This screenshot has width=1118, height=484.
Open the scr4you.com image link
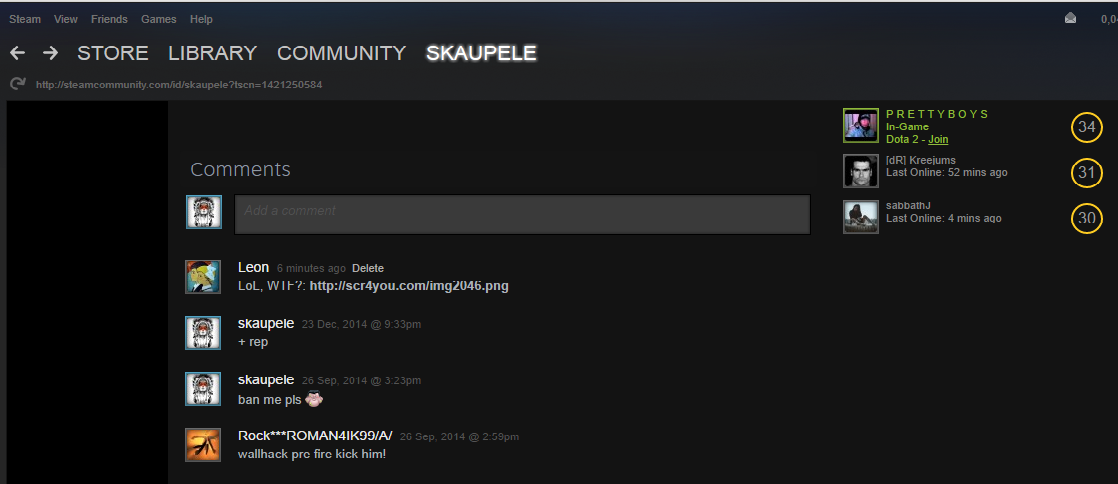tap(409, 287)
